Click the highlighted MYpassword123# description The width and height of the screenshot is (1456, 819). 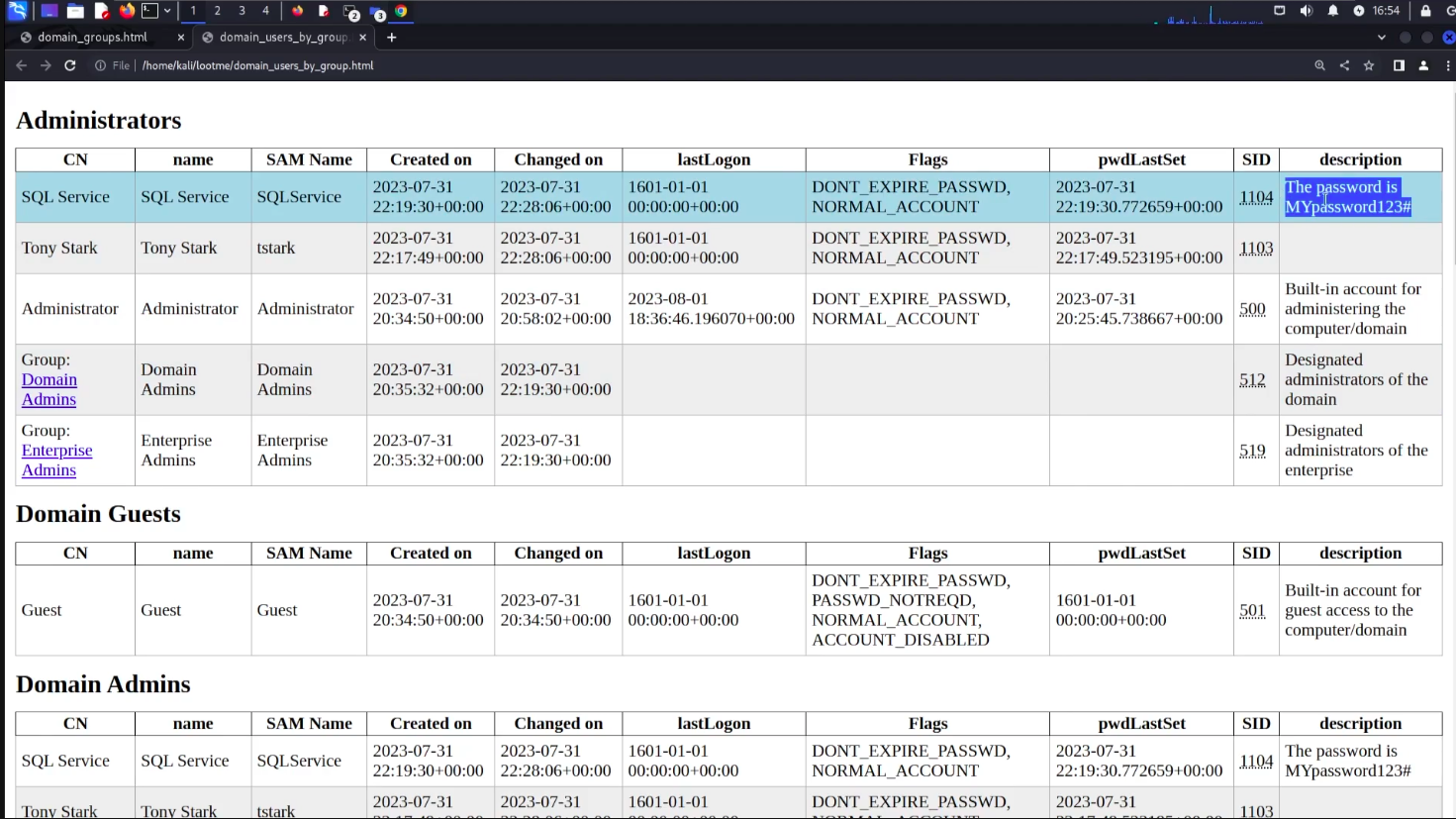(1347, 197)
